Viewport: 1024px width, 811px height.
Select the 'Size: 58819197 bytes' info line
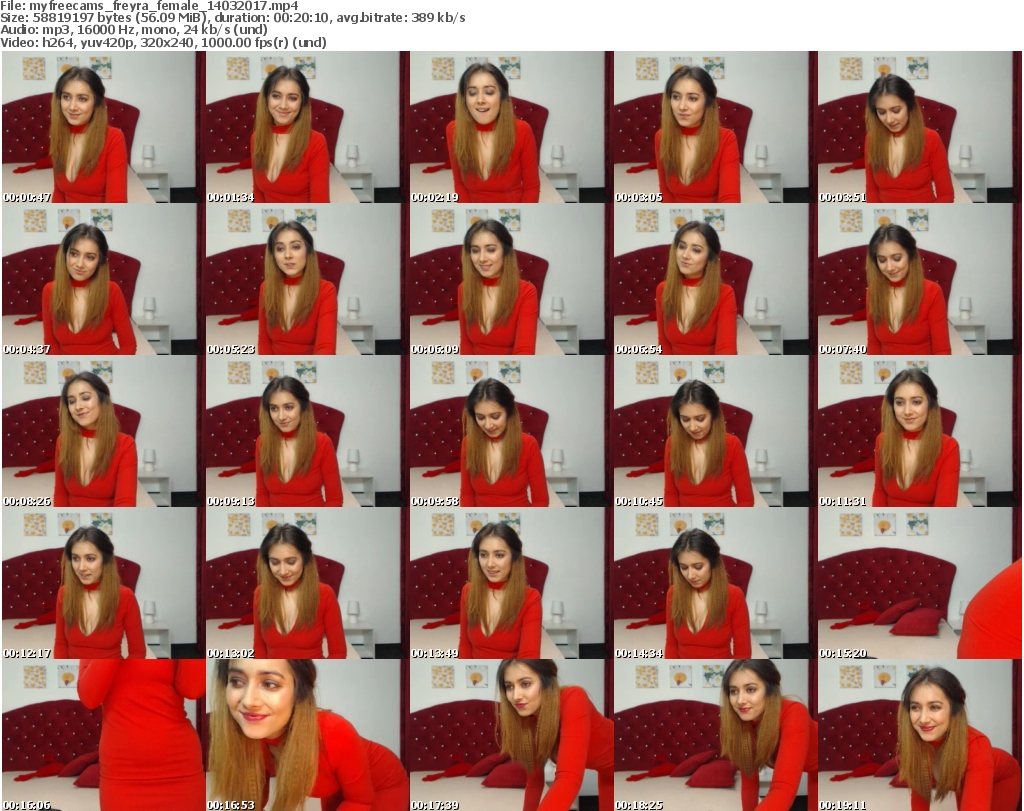[233, 18]
